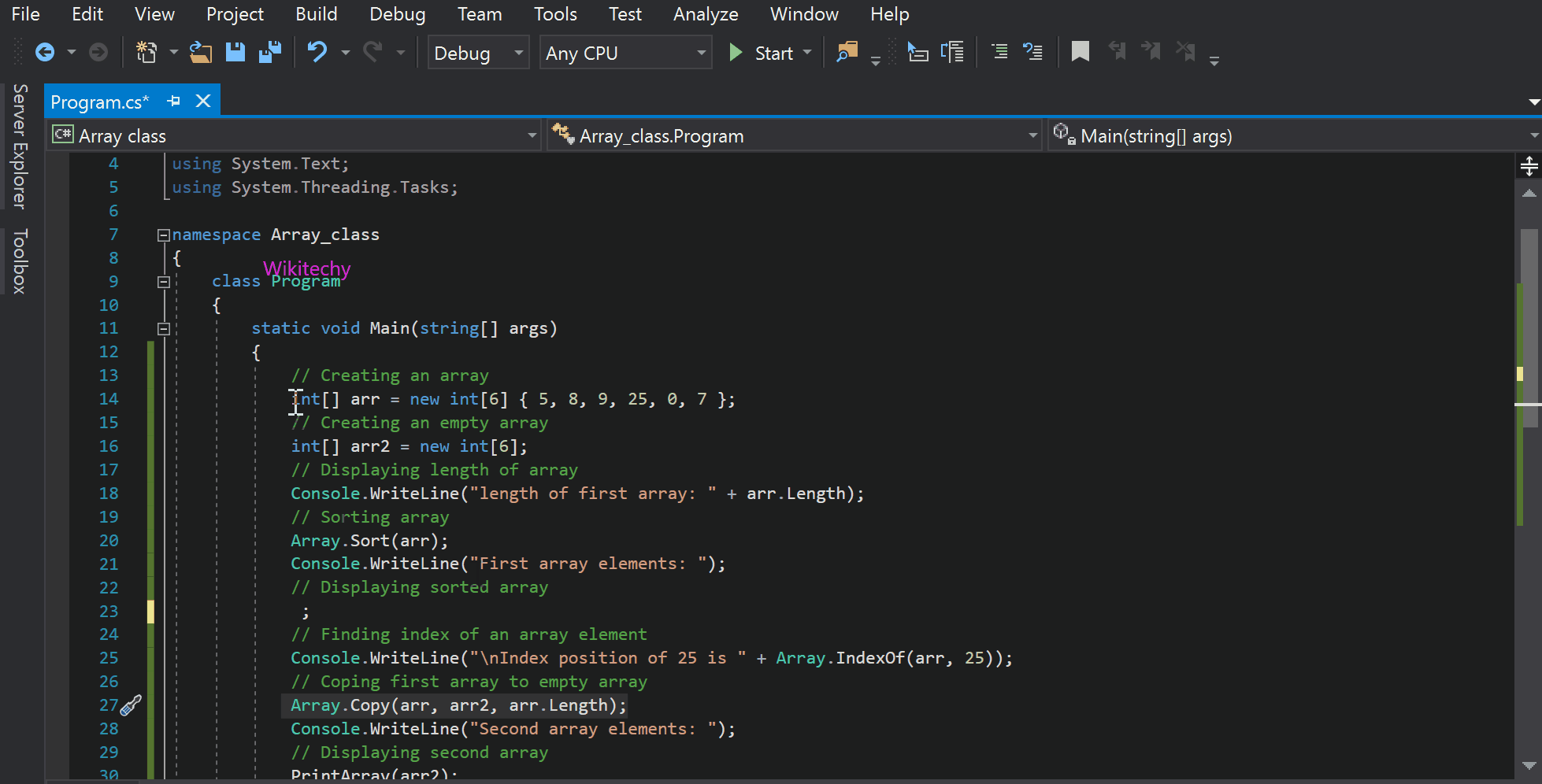
Task: Open the Tools menu
Action: click(x=555, y=14)
